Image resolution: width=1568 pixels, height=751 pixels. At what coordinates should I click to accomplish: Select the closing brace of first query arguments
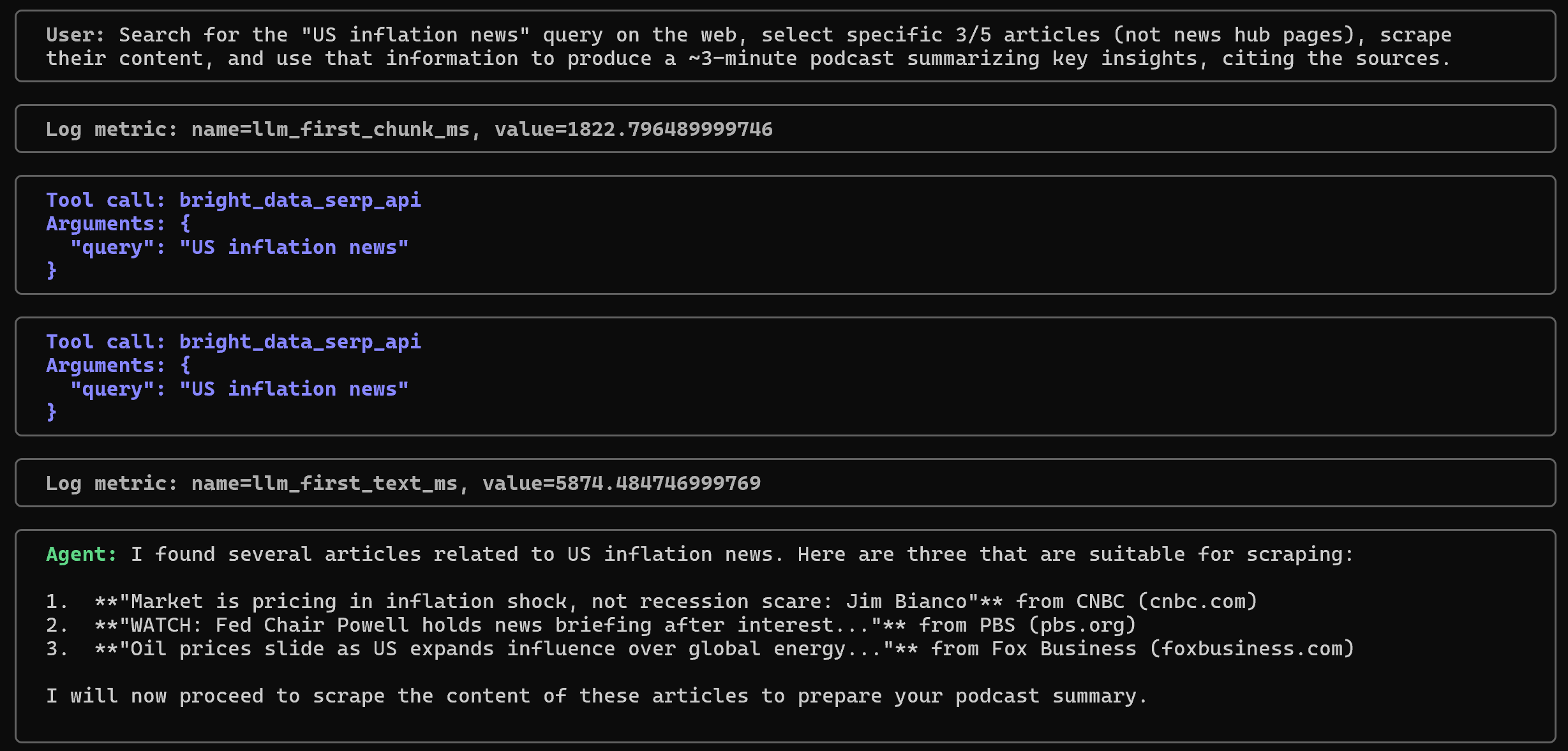click(x=51, y=271)
